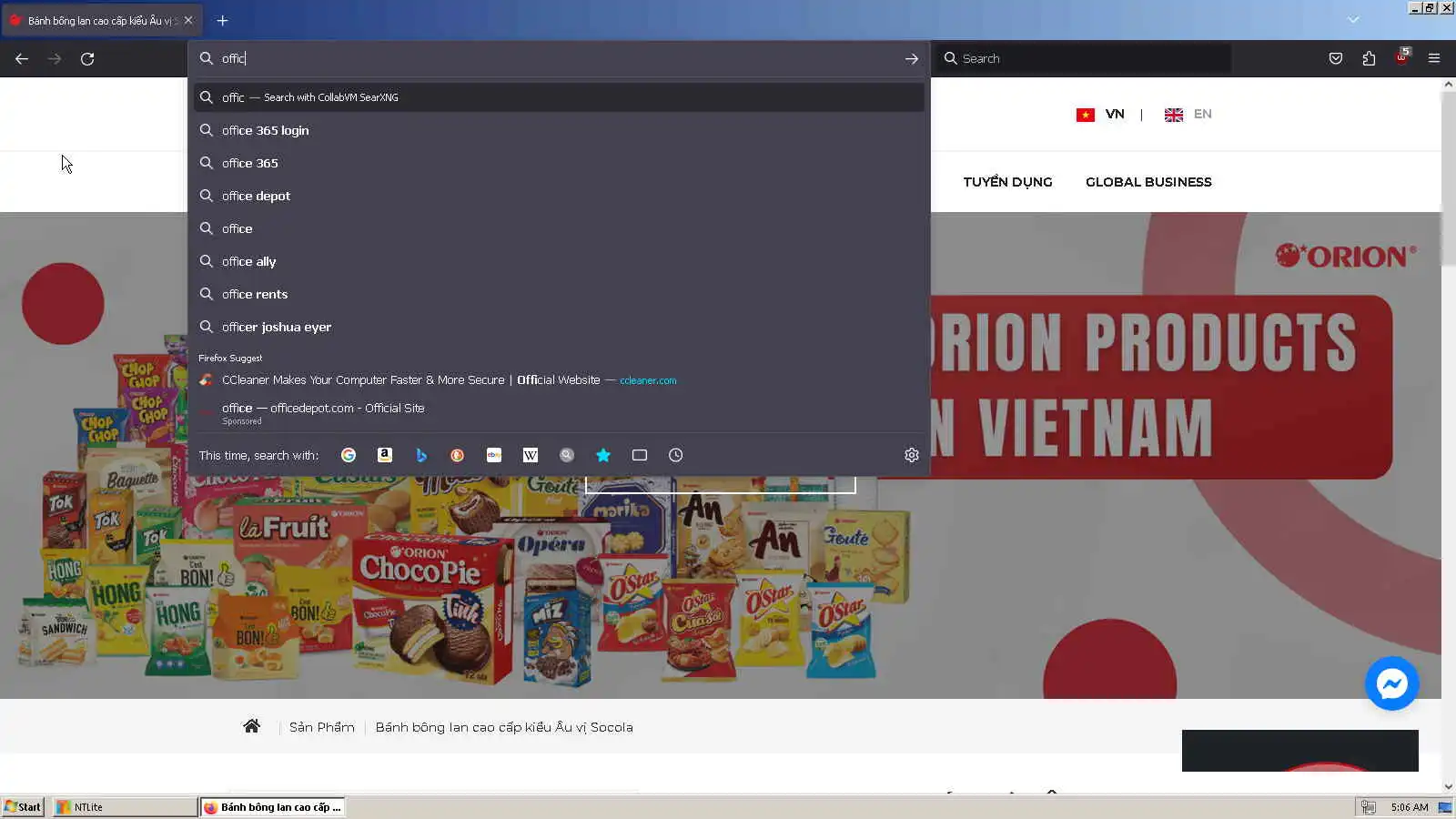Close the Bánh bông lan browser tab
The width and height of the screenshot is (1456, 819).
[188, 20]
